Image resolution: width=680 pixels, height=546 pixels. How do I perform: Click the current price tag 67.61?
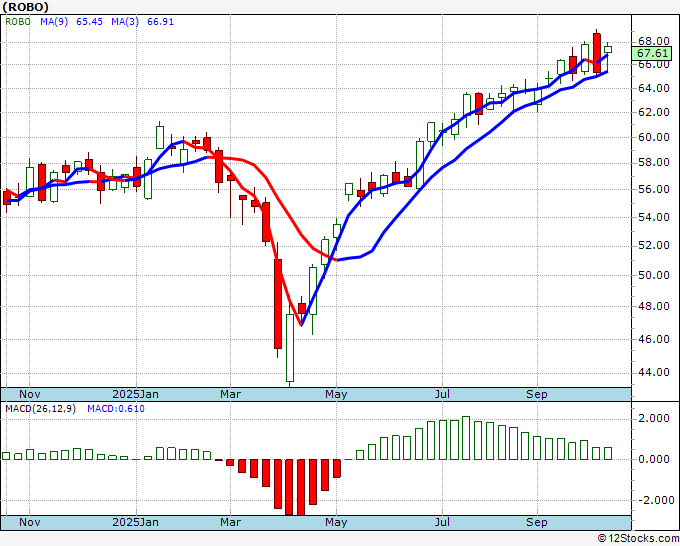tap(653, 53)
